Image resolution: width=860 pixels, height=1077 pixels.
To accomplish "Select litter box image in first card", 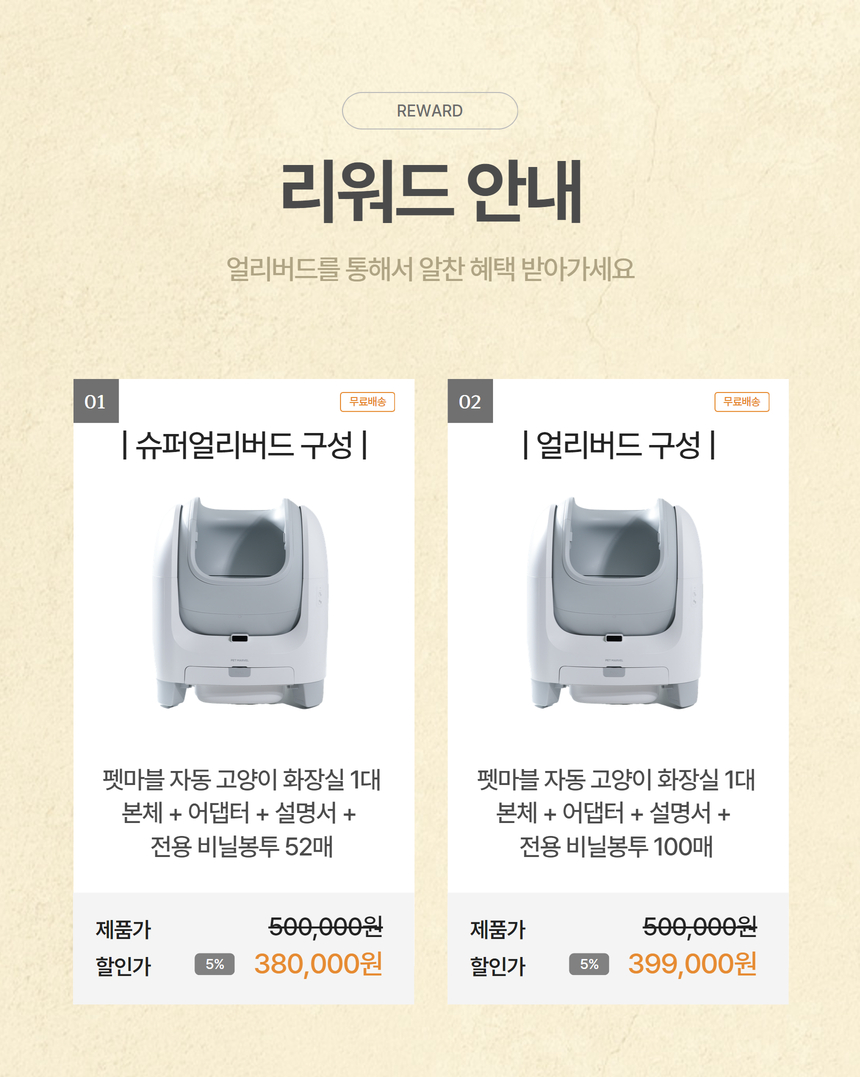I will tap(240, 603).
